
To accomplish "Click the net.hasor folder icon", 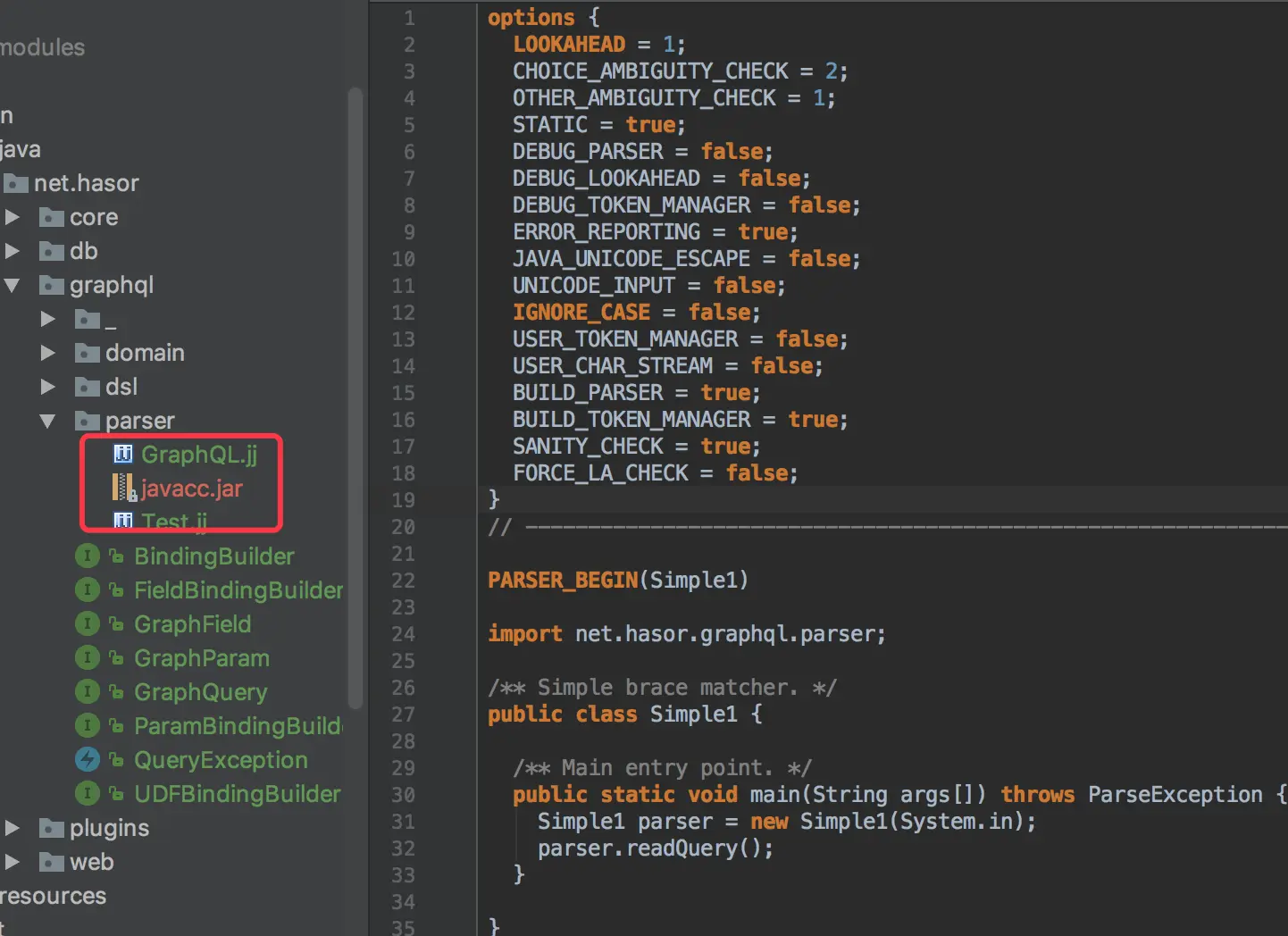I will (16, 184).
